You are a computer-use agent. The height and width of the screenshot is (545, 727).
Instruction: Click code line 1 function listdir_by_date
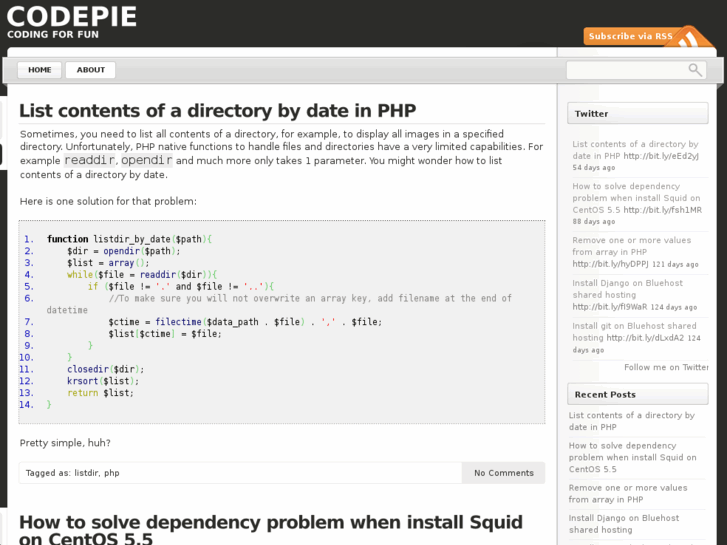(x=129, y=239)
